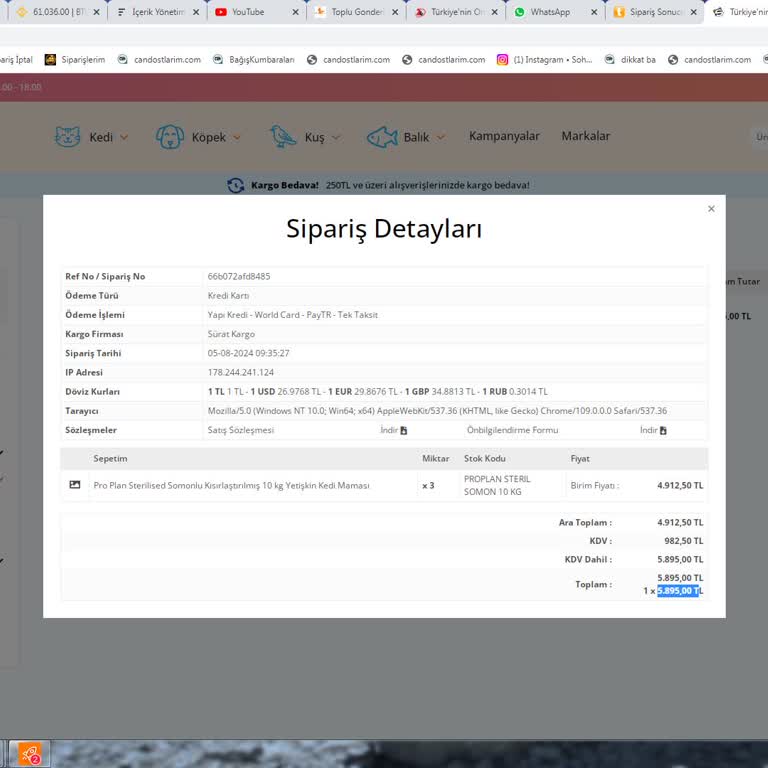The height and width of the screenshot is (768, 768).
Task: Click the dog icon beside Köpek
Action: [169, 136]
